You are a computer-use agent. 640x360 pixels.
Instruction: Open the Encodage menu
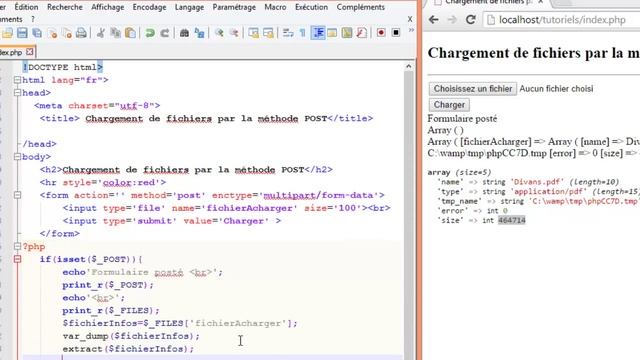(x=149, y=7)
